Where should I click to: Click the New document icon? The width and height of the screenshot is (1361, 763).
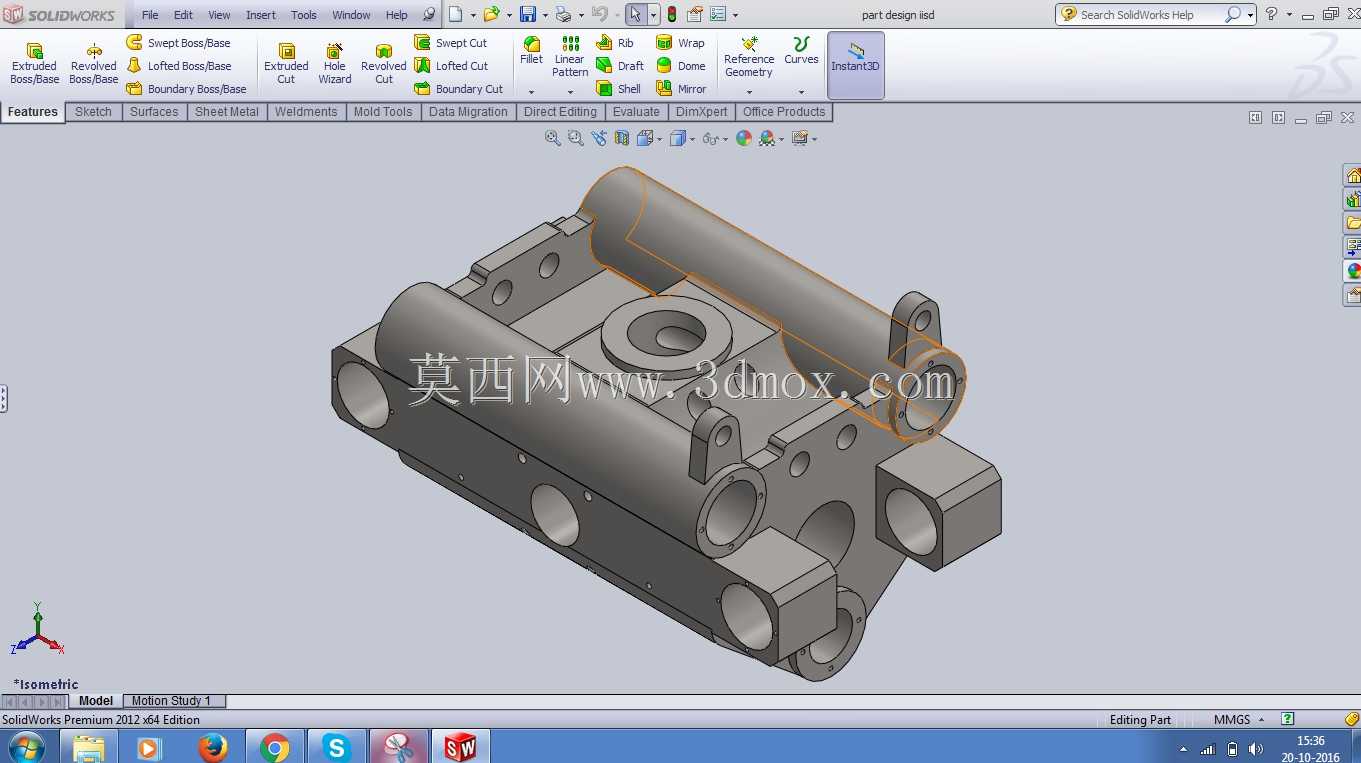[456, 15]
